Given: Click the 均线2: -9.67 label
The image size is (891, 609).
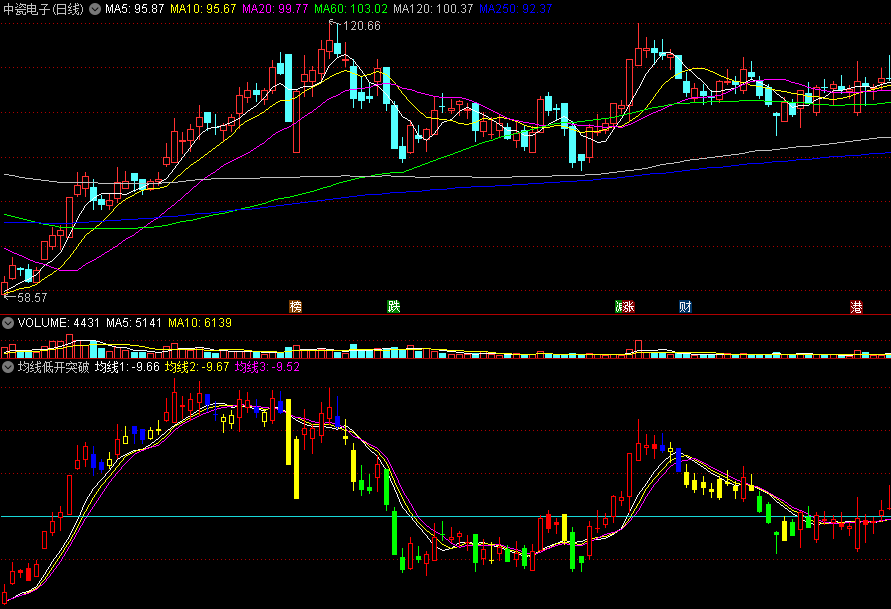Looking at the screenshot, I should click(197, 367).
